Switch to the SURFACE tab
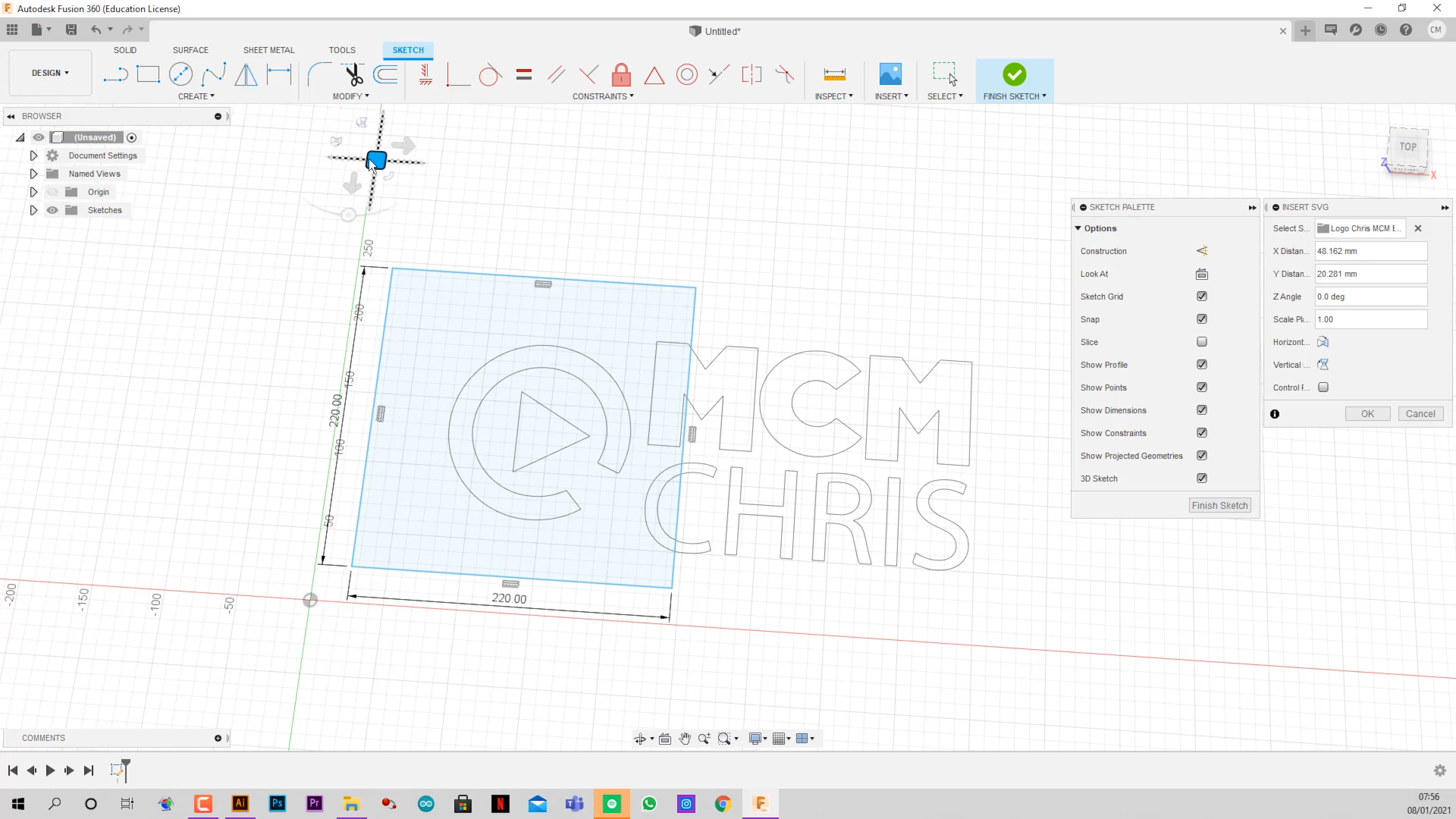This screenshot has height=819, width=1456. (x=190, y=50)
